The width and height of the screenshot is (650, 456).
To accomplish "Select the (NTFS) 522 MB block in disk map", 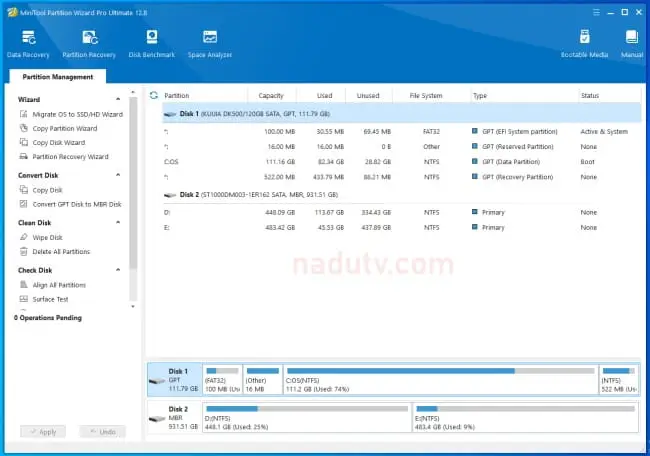I will coord(619,380).
